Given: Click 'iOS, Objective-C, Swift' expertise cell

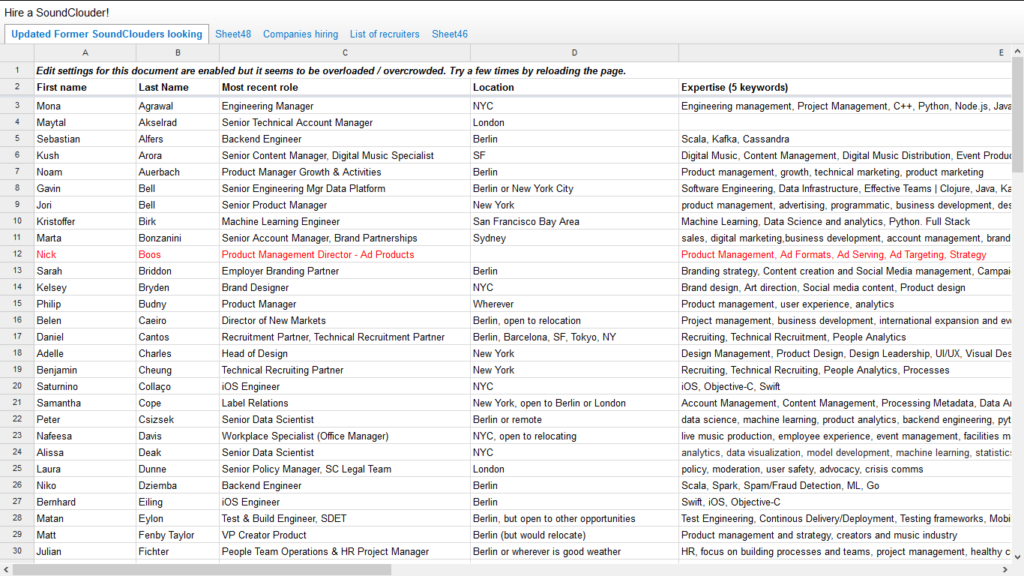Looking at the screenshot, I should (x=845, y=387).
